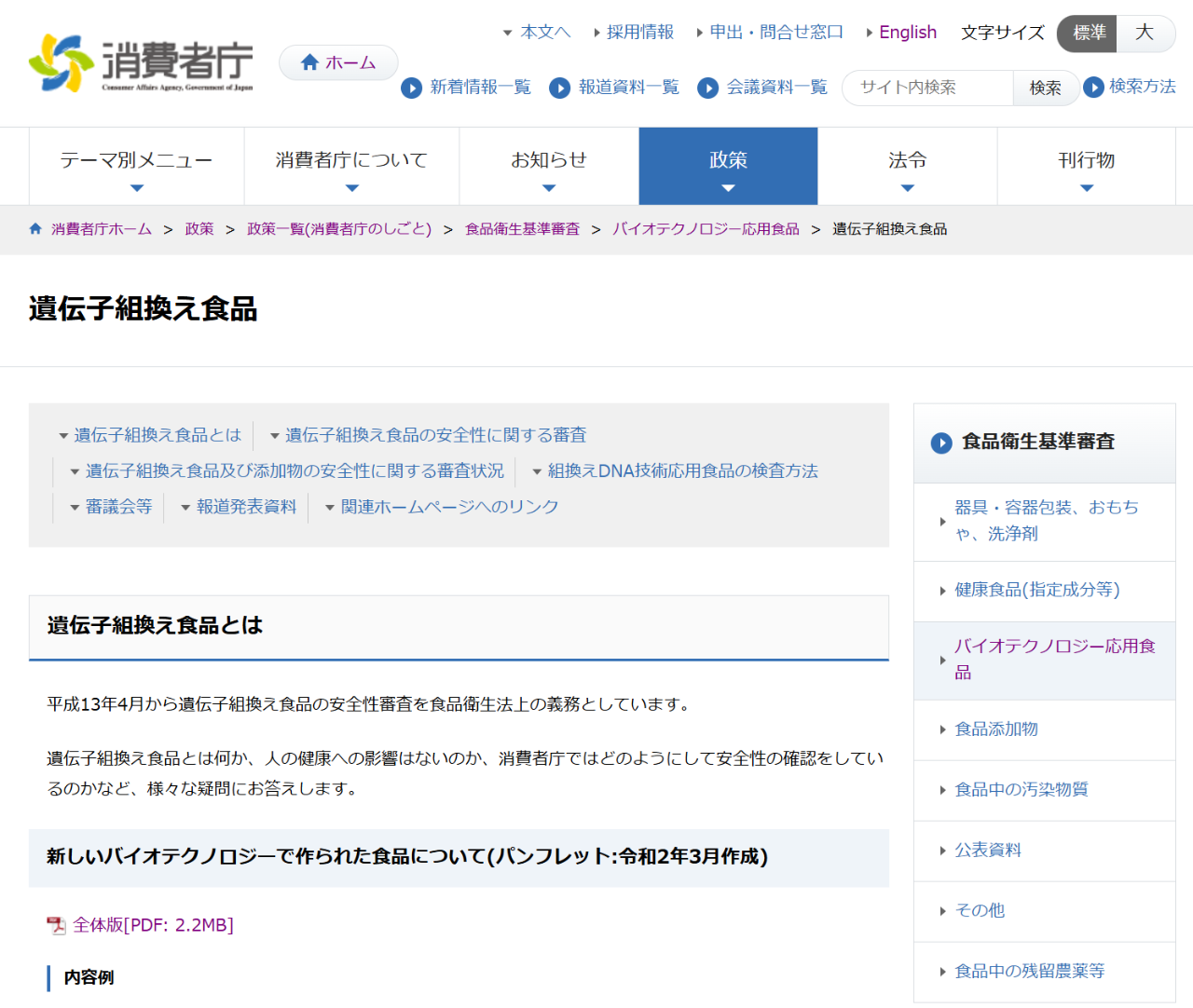This screenshot has height=1008, width=1193.
Task: Switch to the English site link
Action: click(x=907, y=33)
